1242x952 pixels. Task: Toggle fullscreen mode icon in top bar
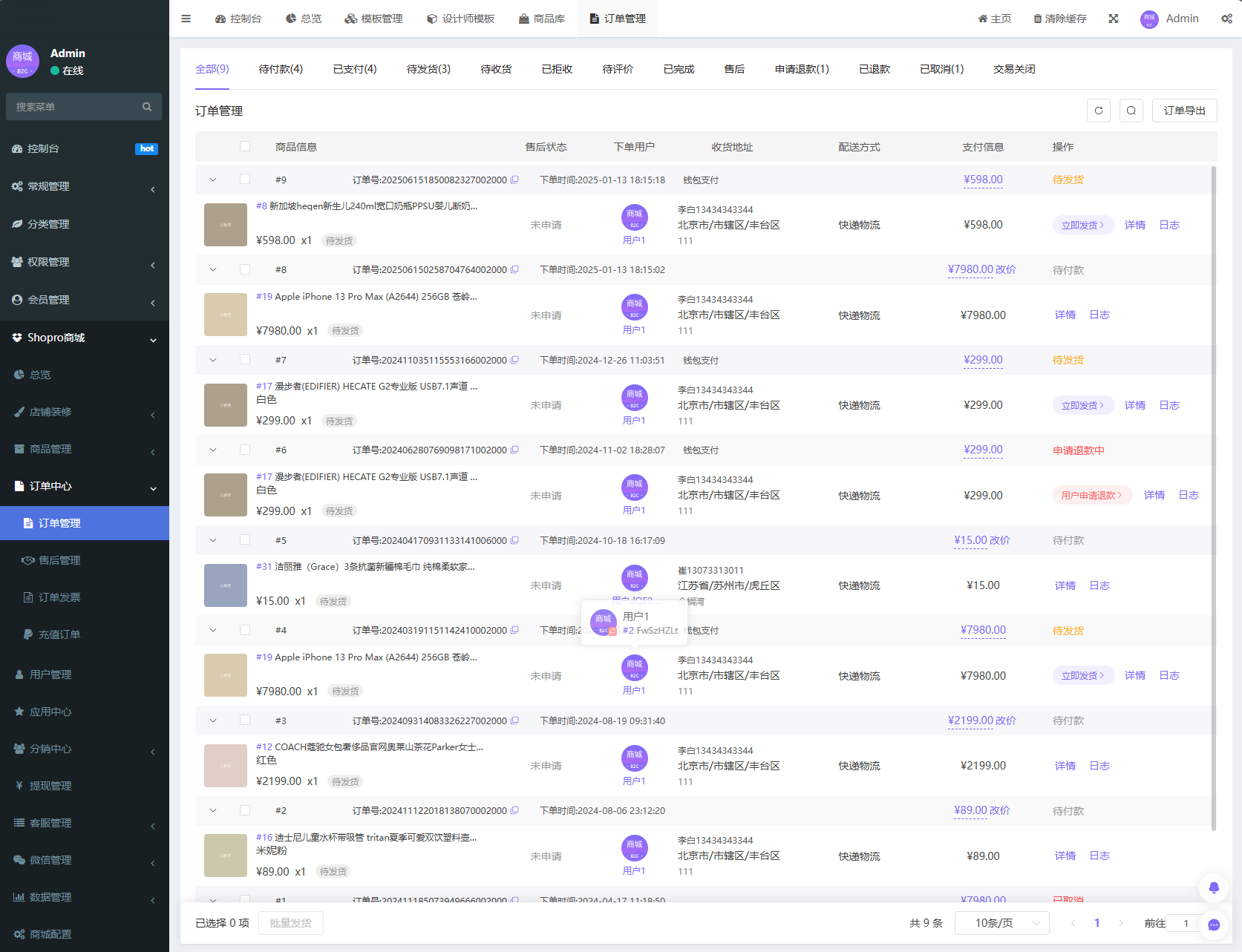click(1113, 19)
